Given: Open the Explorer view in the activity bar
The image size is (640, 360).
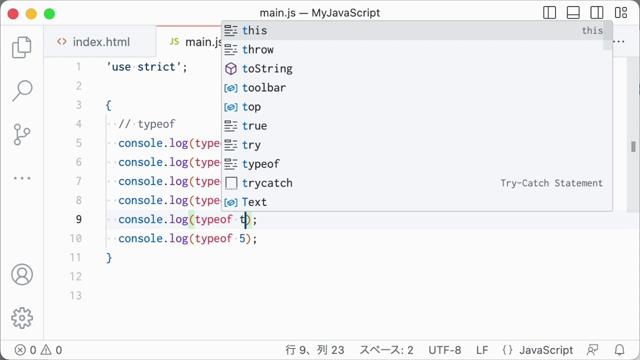Looking at the screenshot, I should pos(22,47).
